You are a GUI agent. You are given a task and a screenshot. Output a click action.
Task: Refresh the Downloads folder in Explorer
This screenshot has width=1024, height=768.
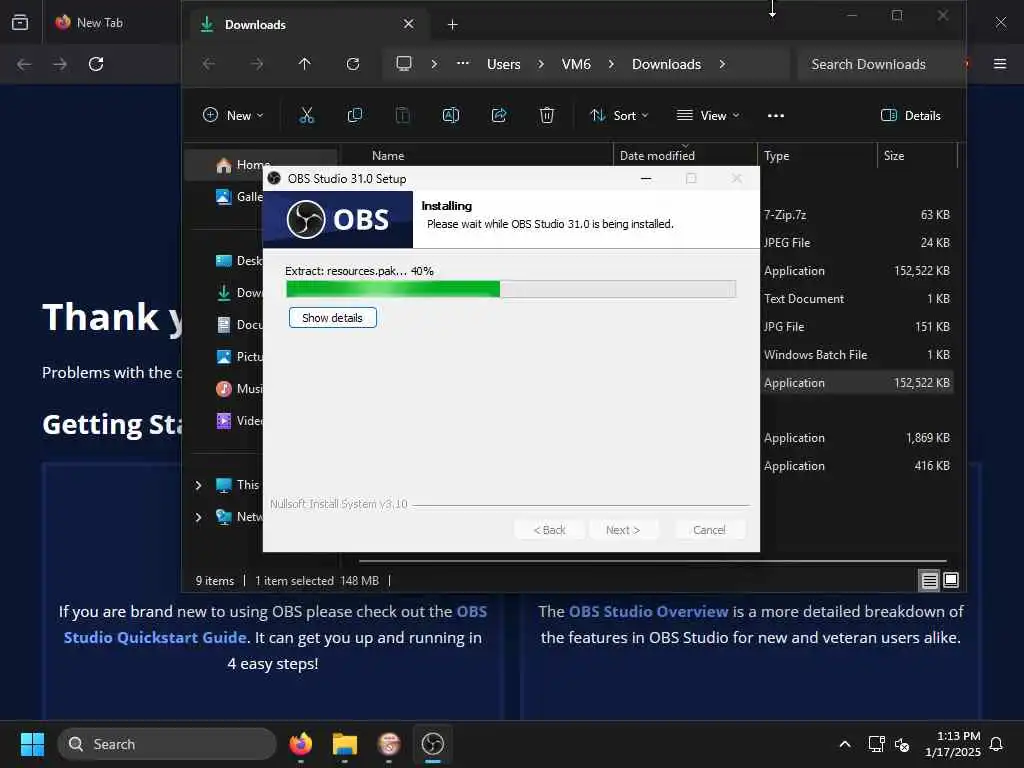click(x=353, y=64)
